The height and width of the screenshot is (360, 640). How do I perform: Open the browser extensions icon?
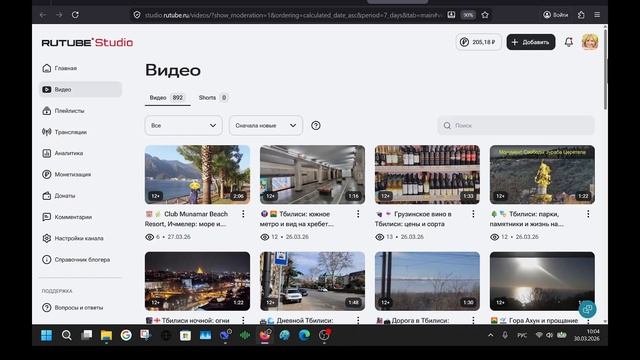581,15
